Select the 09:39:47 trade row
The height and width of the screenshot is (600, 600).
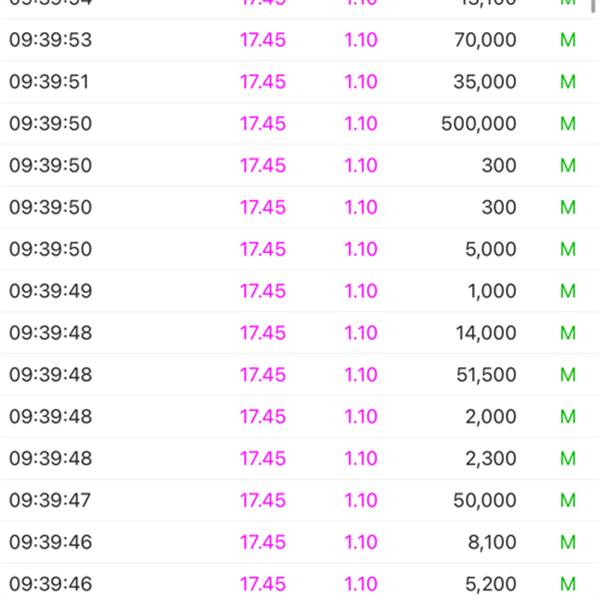(300, 500)
